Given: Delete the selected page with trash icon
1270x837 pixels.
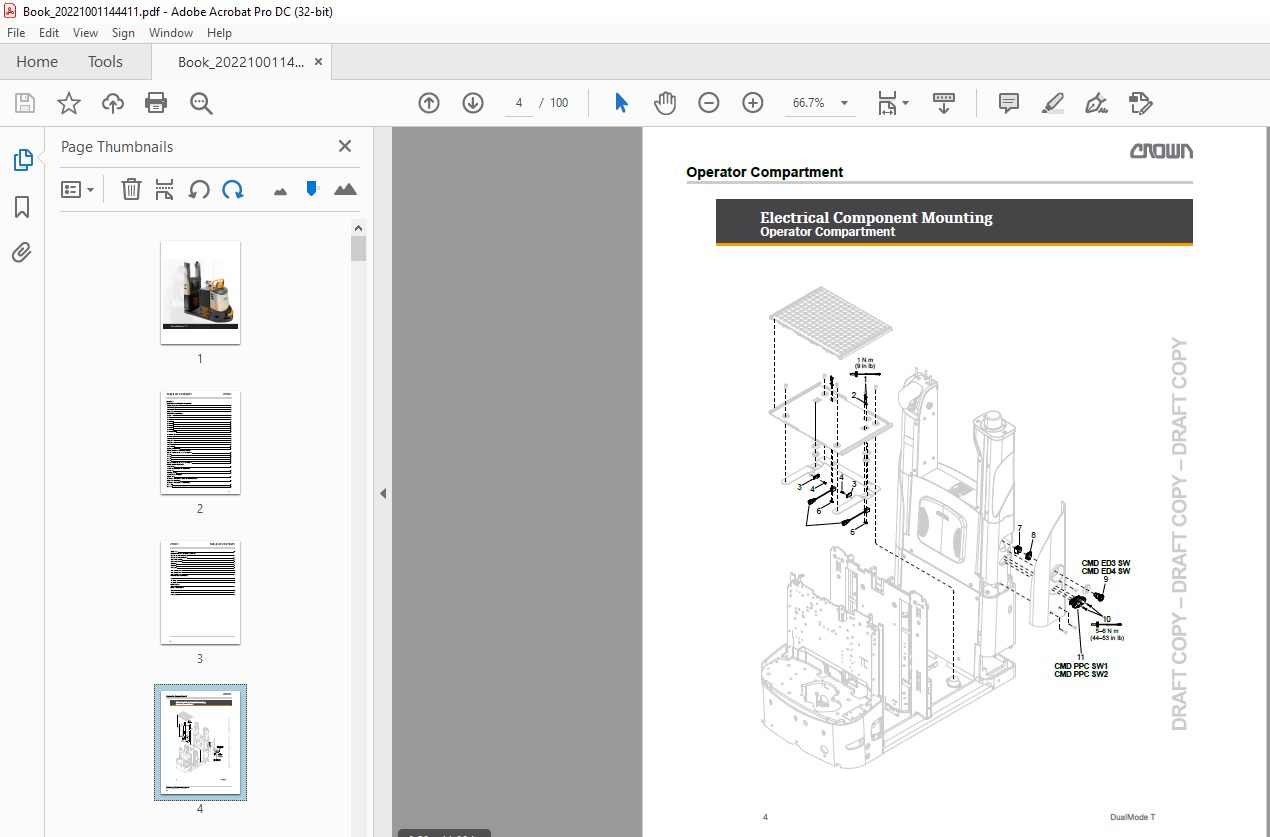Looking at the screenshot, I should (x=131, y=189).
